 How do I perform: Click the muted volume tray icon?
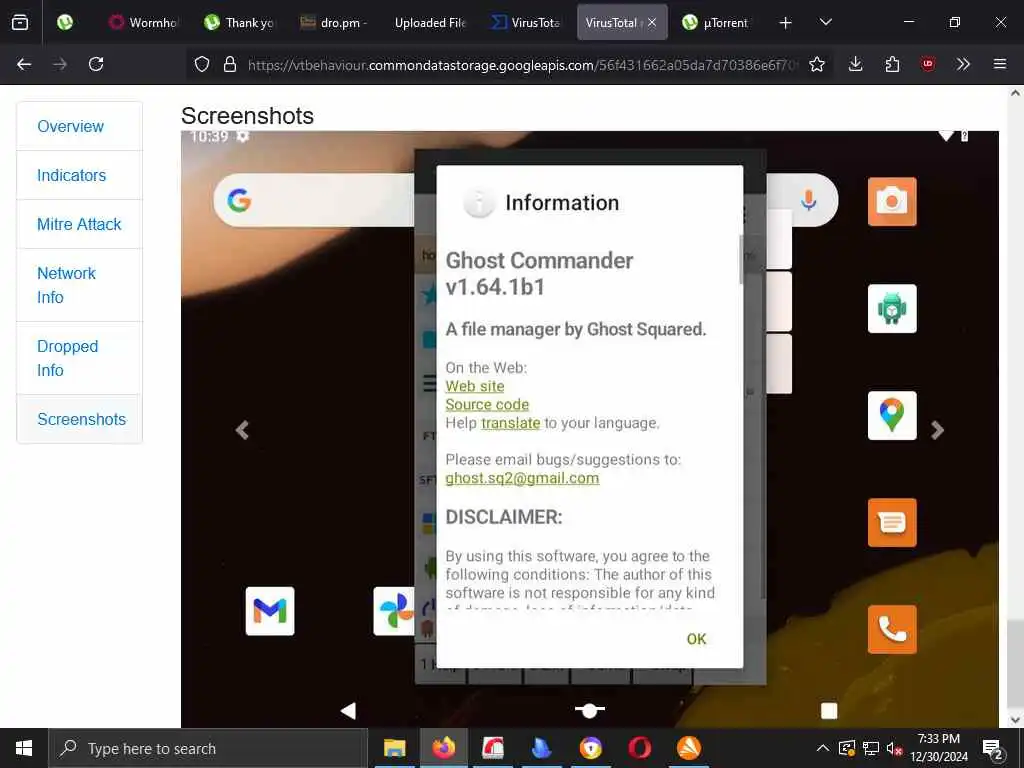[894, 748]
